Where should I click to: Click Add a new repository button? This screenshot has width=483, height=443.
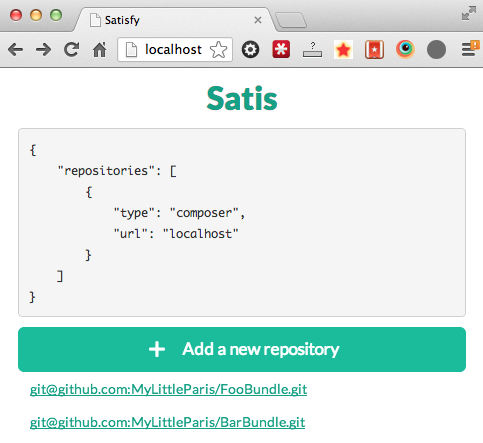(x=242, y=349)
